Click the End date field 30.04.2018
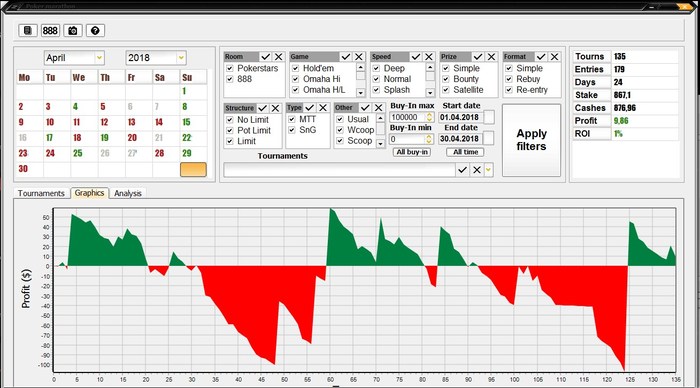Viewport: 700px width, 388px height. 460,139
